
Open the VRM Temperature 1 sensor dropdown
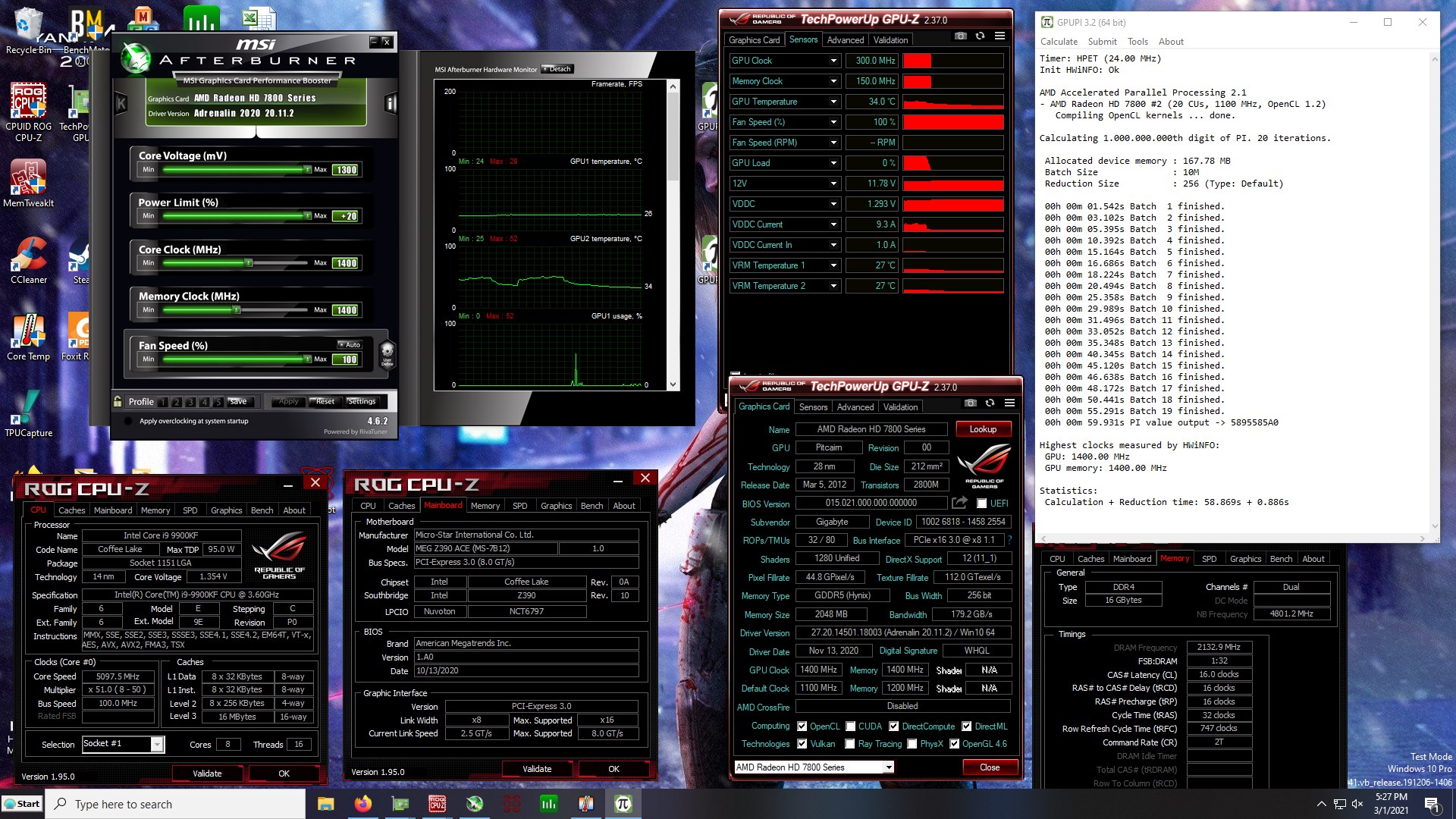click(833, 265)
